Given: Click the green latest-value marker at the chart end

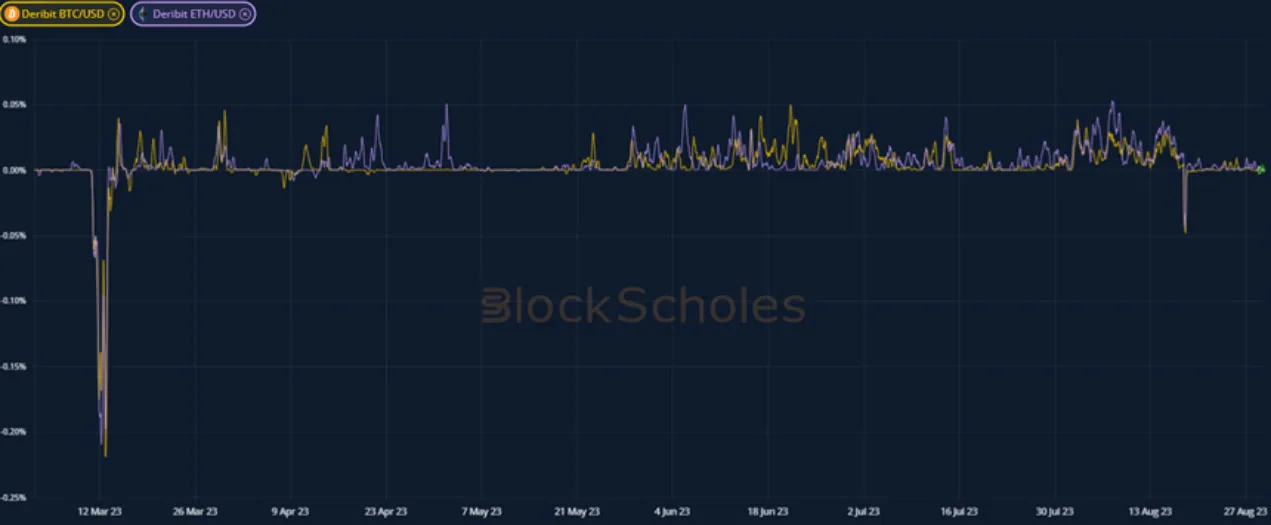Looking at the screenshot, I should pyautogui.click(x=1261, y=169).
